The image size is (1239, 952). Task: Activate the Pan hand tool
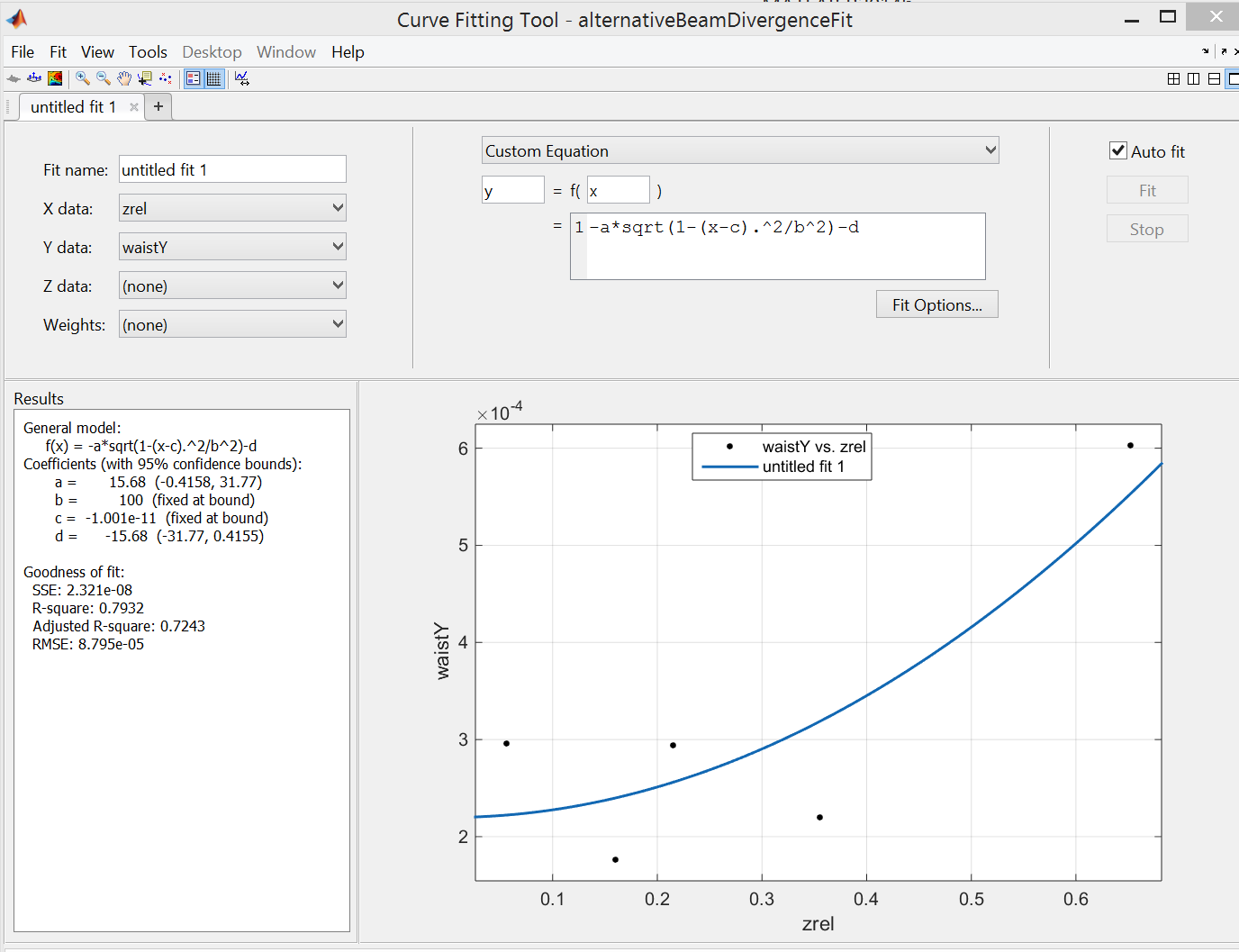[124, 78]
